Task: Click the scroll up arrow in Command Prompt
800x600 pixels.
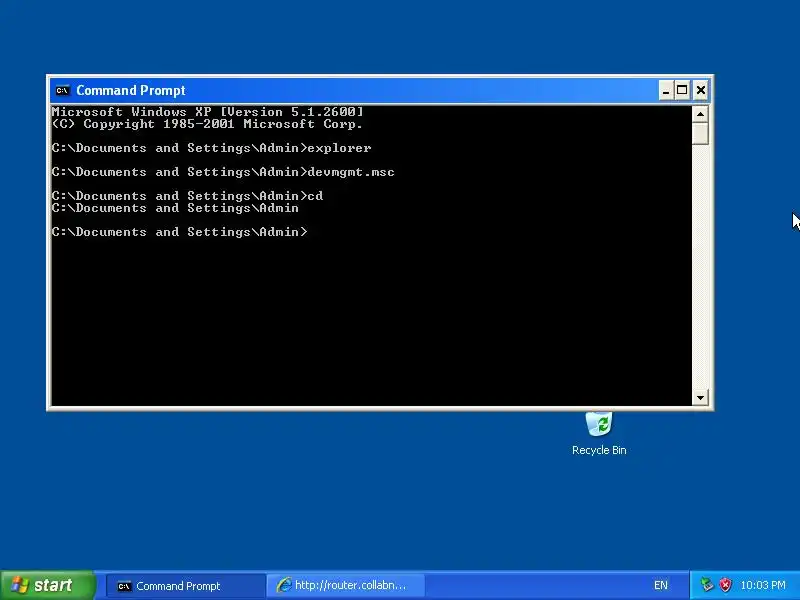Action: (700, 114)
